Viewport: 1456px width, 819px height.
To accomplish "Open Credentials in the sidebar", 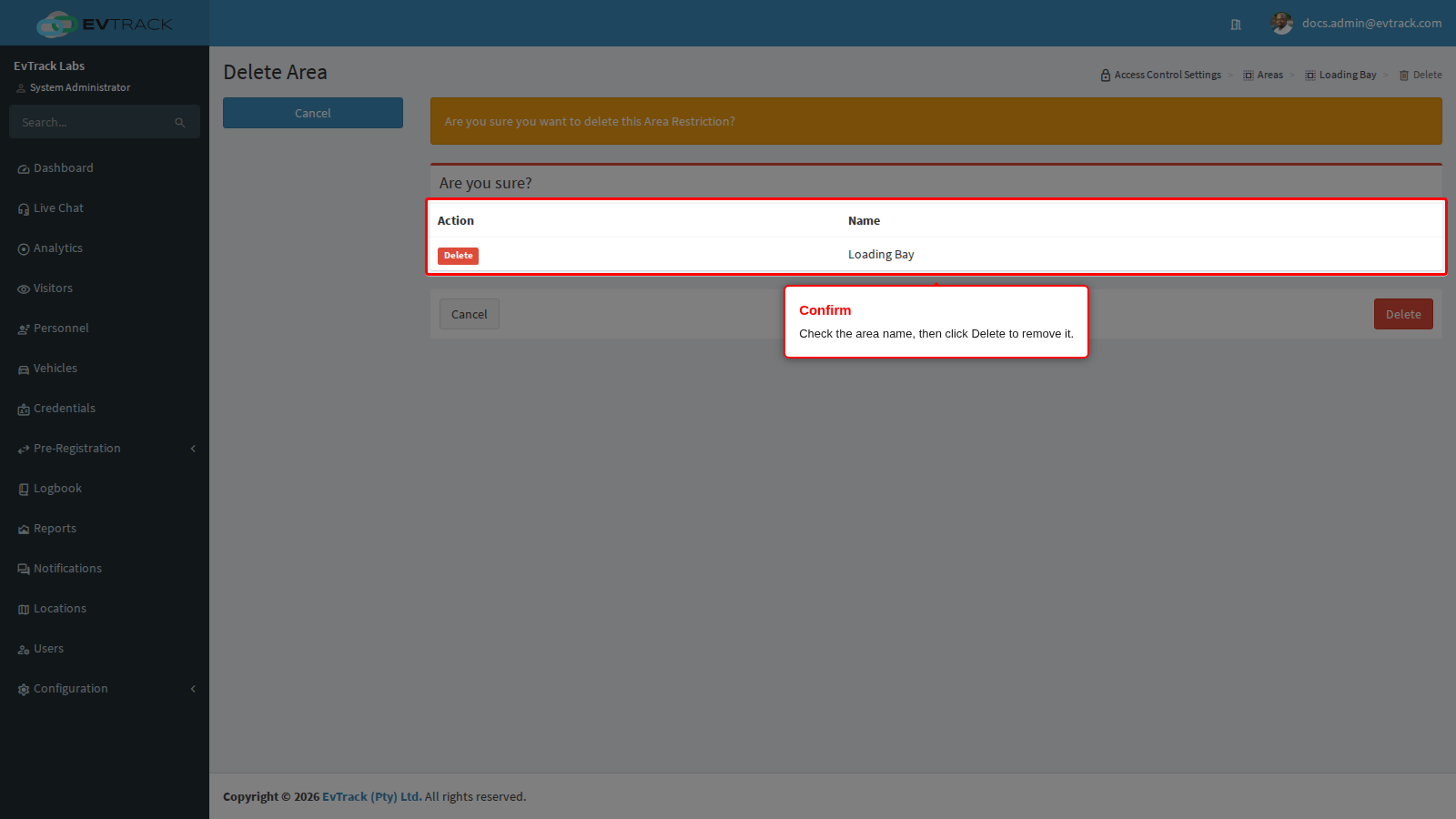I will 64,409.
